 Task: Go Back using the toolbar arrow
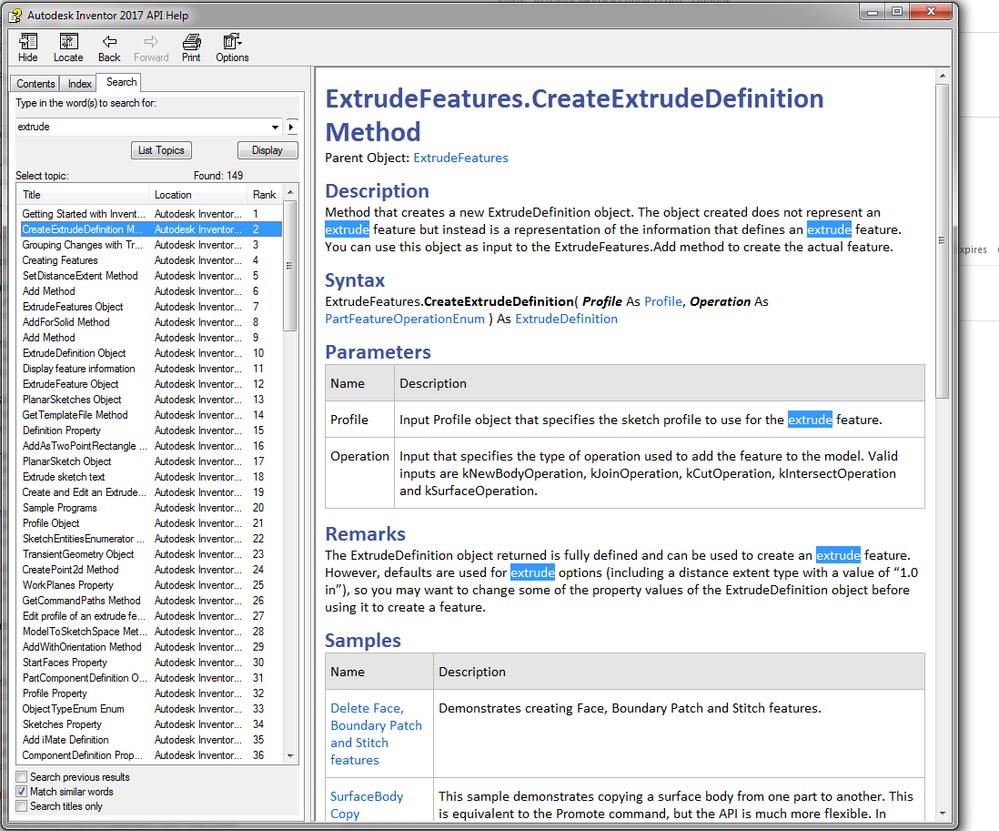coord(109,48)
